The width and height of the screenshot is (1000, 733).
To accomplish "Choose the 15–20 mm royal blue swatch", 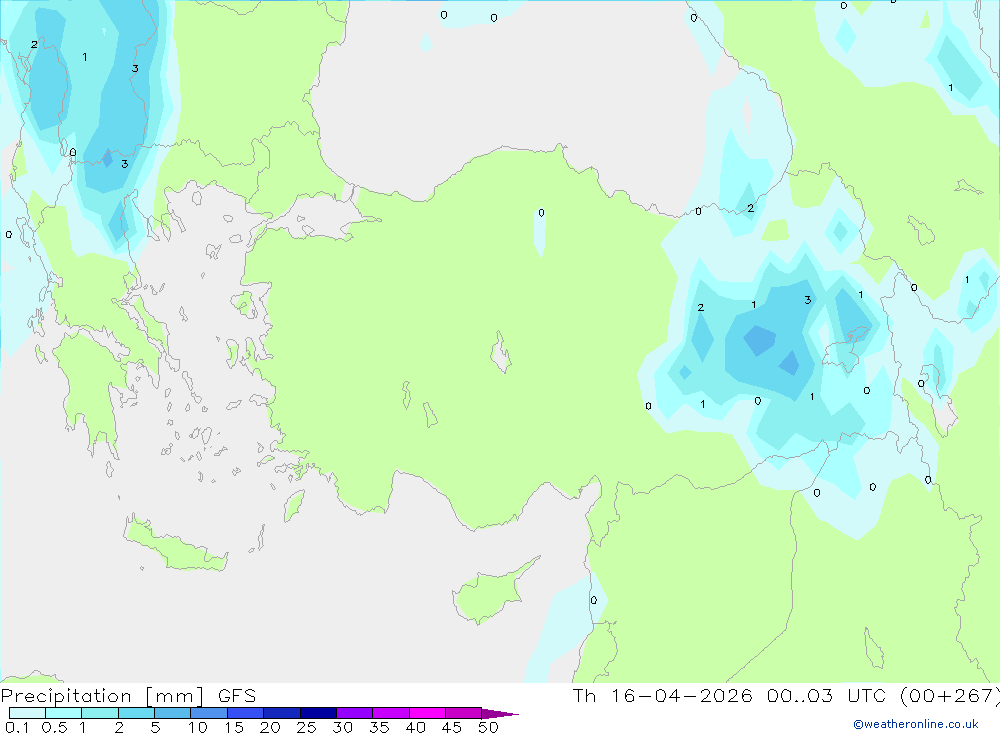I will click(245, 713).
